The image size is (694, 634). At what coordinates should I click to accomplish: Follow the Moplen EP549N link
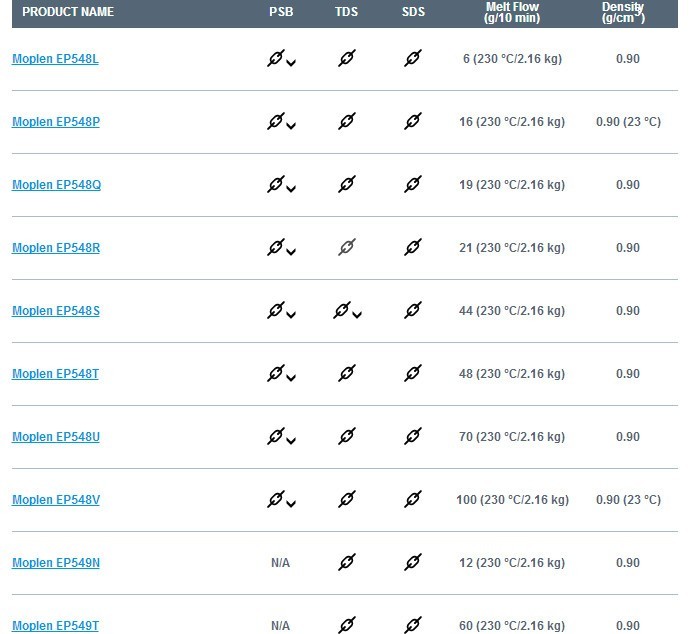click(x=56, y=563)
